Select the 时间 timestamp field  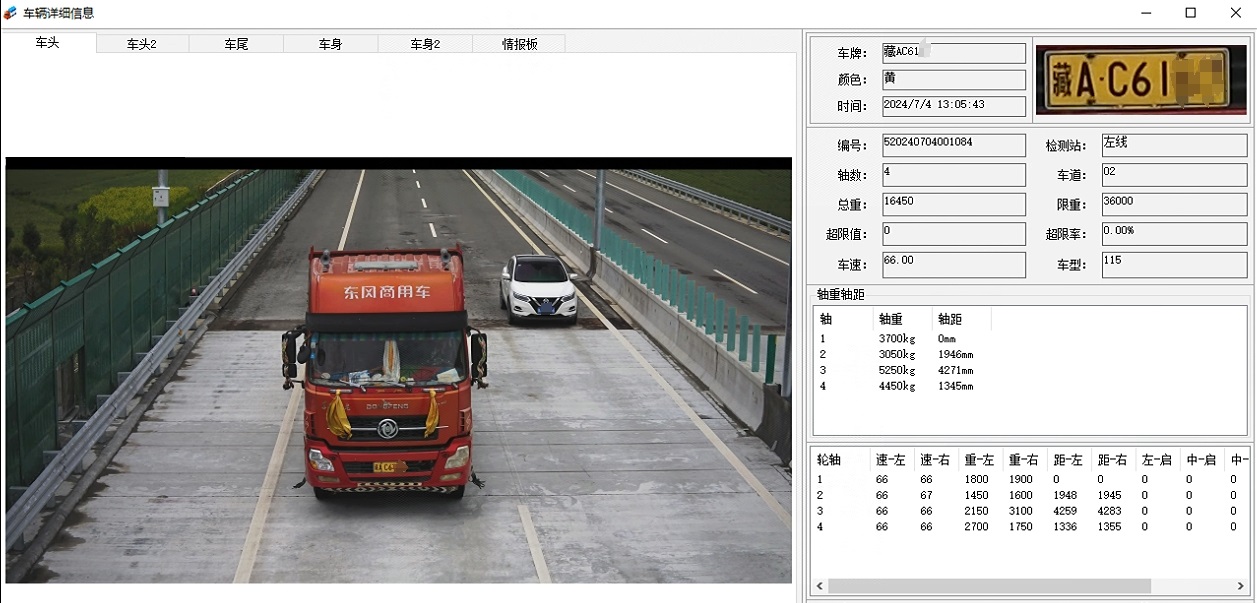(x=953, y=105)
